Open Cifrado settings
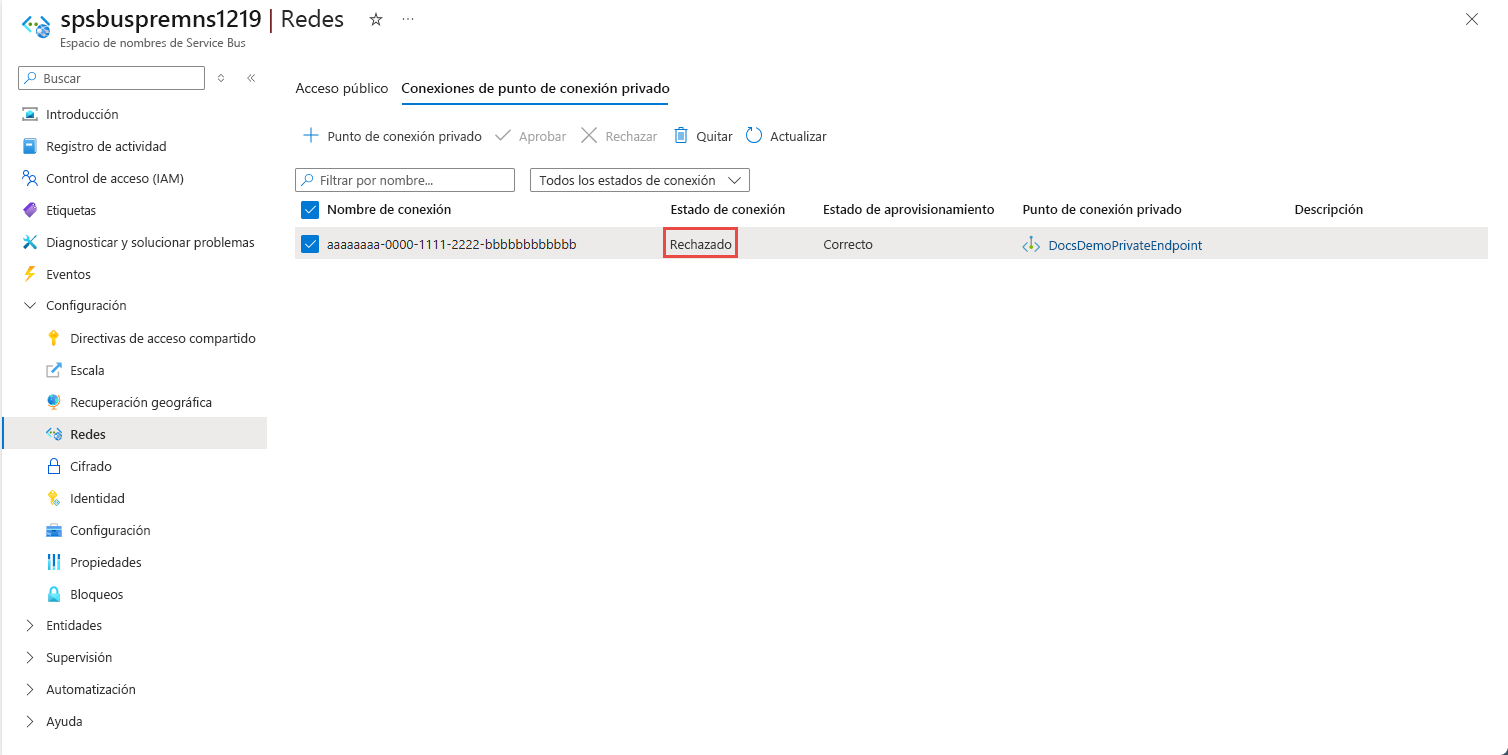1508x755 pixels. click(91, 466)
